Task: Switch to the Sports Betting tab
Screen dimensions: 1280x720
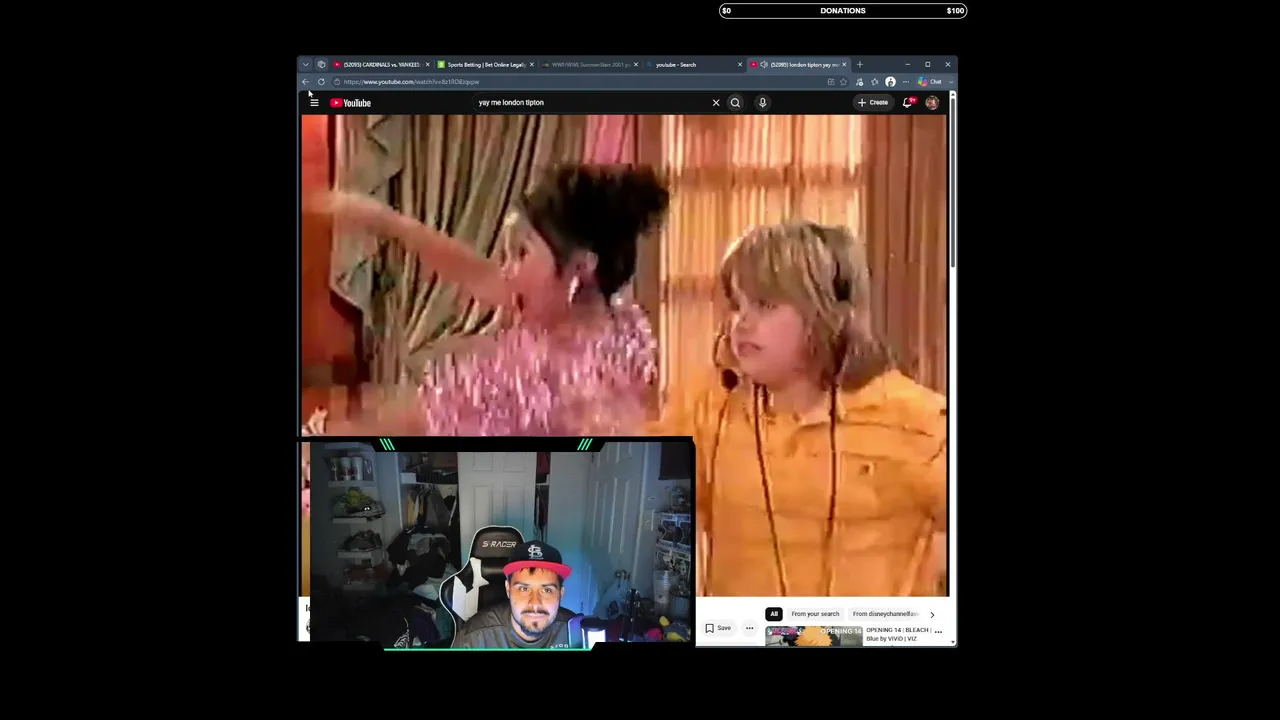Action: (x=485, y=65)
